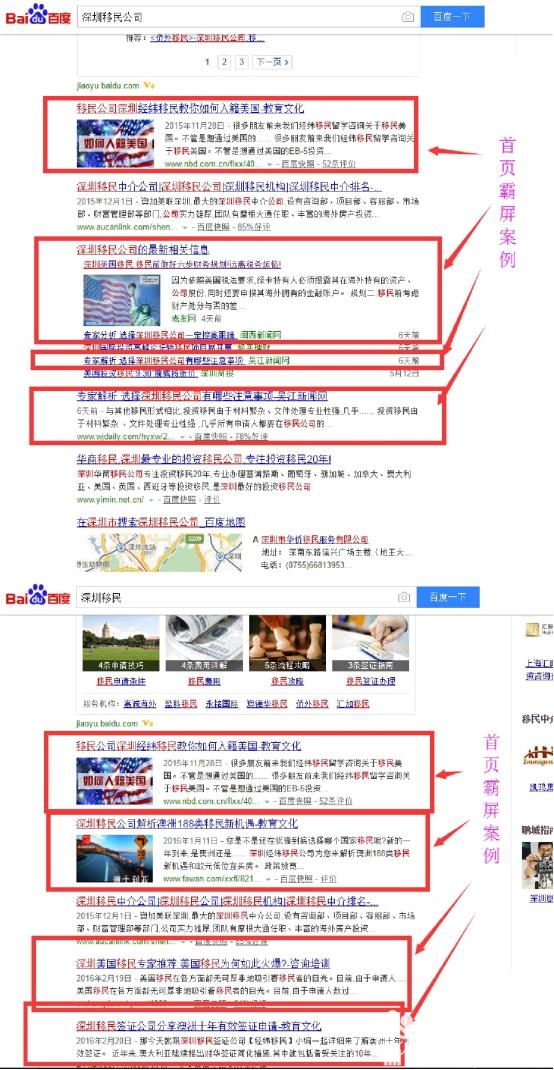Click the stamp photo captioned 移民签证办理

[x=370, y=644]
